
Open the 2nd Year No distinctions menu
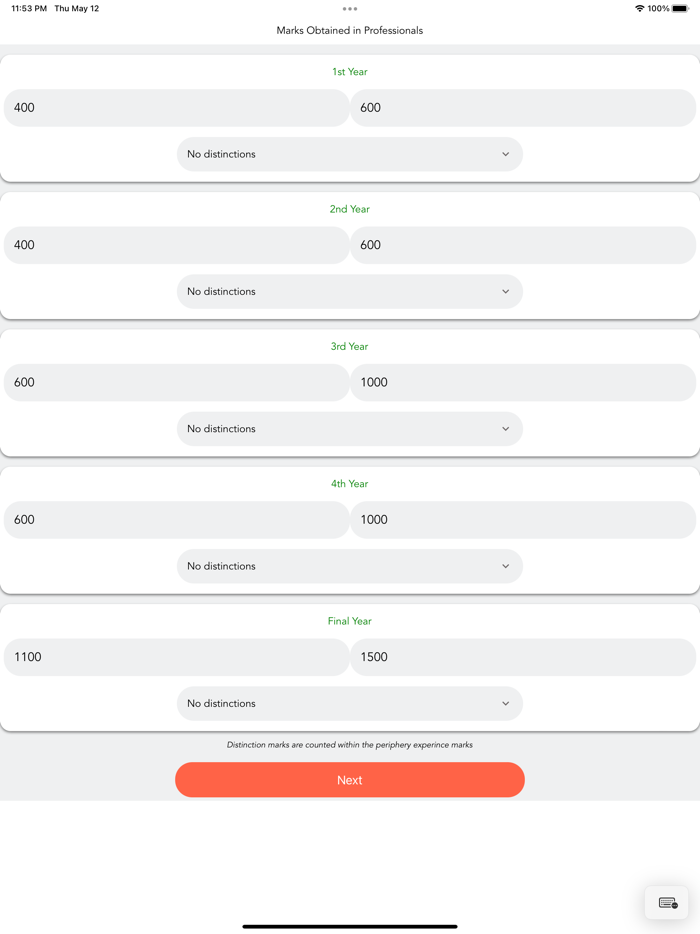[x=349, y=291]
